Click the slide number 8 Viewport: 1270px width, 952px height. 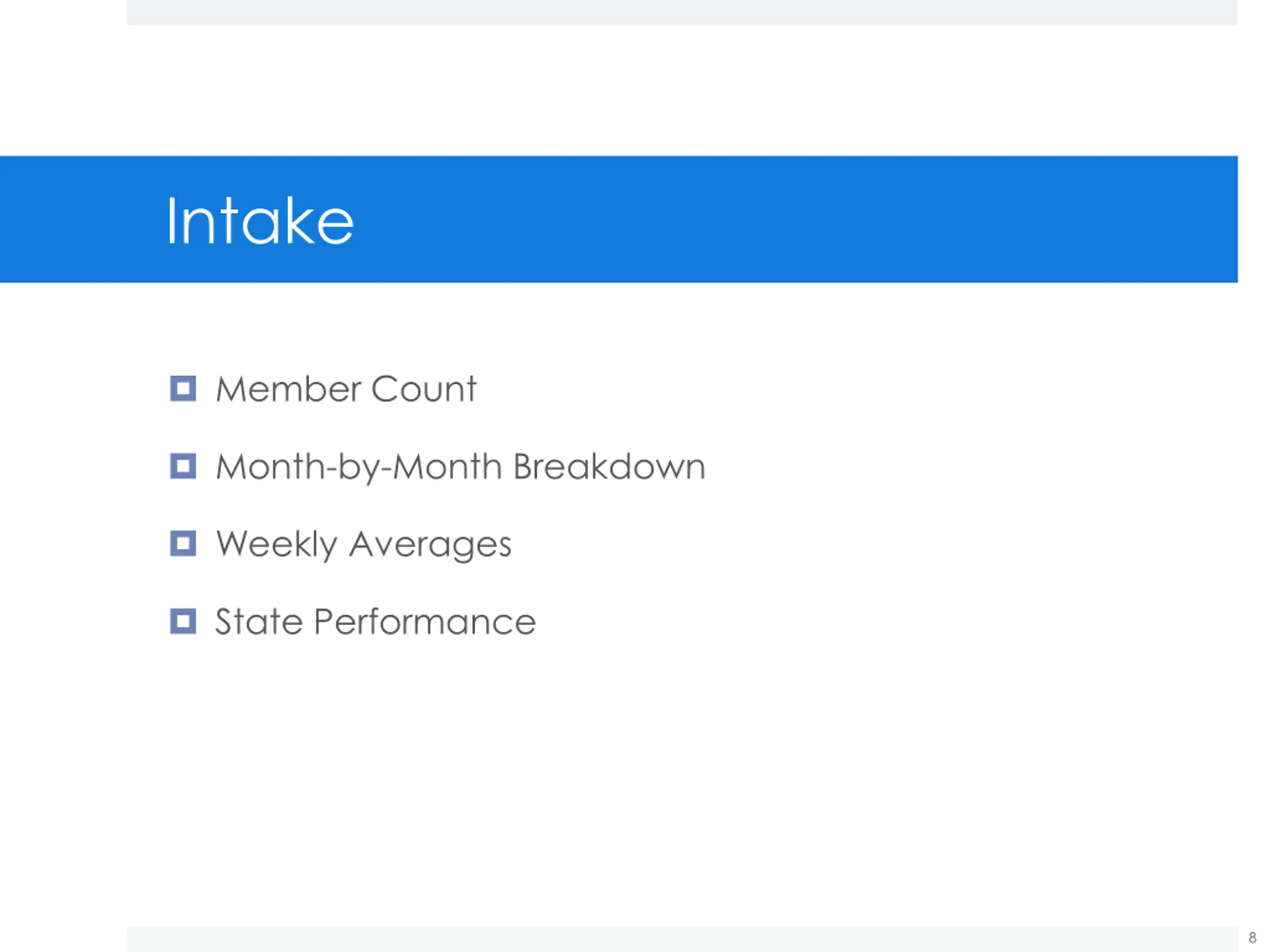click(1252, 938)
